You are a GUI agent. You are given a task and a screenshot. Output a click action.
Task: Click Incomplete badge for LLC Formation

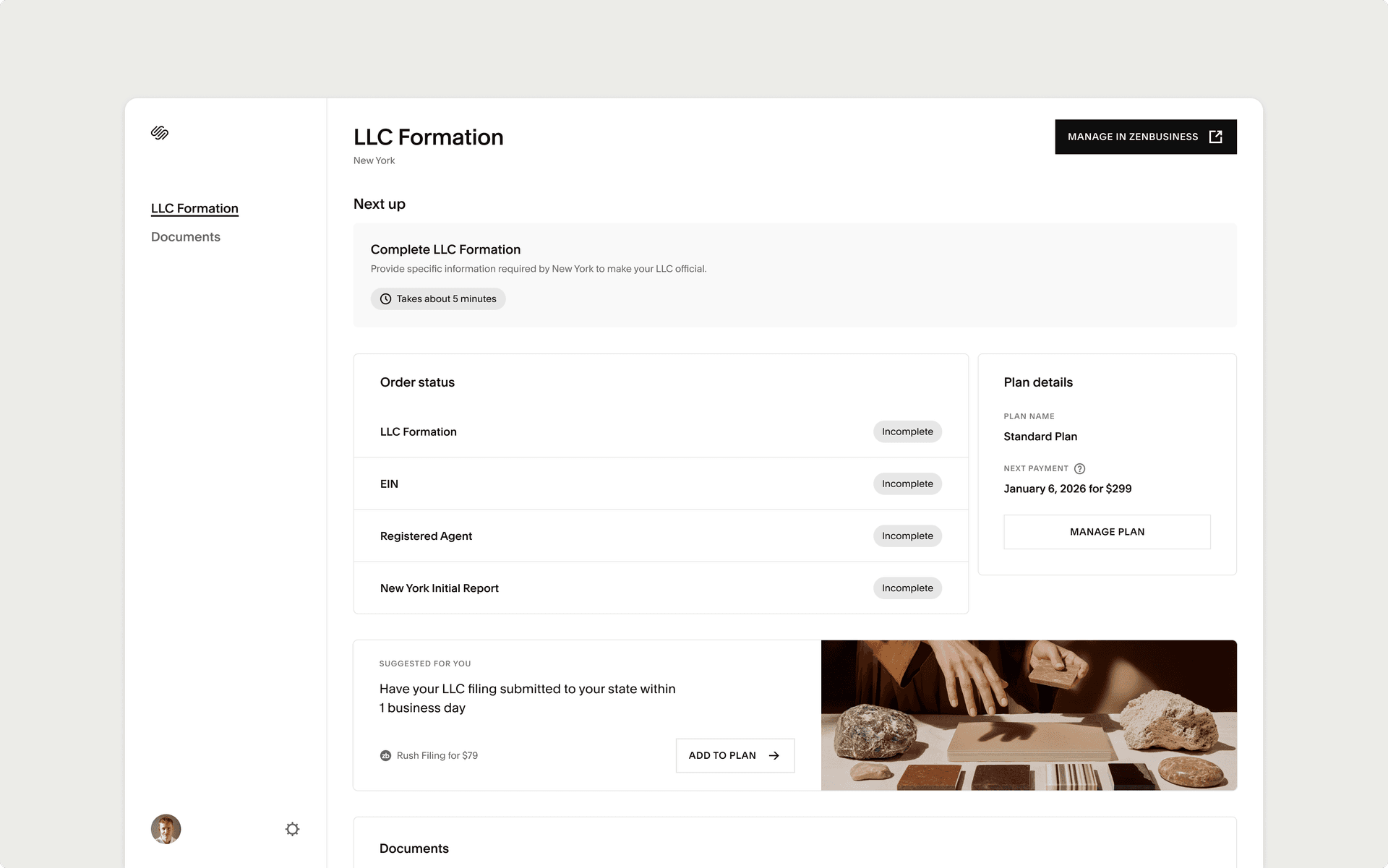click(x=907, y=431)
